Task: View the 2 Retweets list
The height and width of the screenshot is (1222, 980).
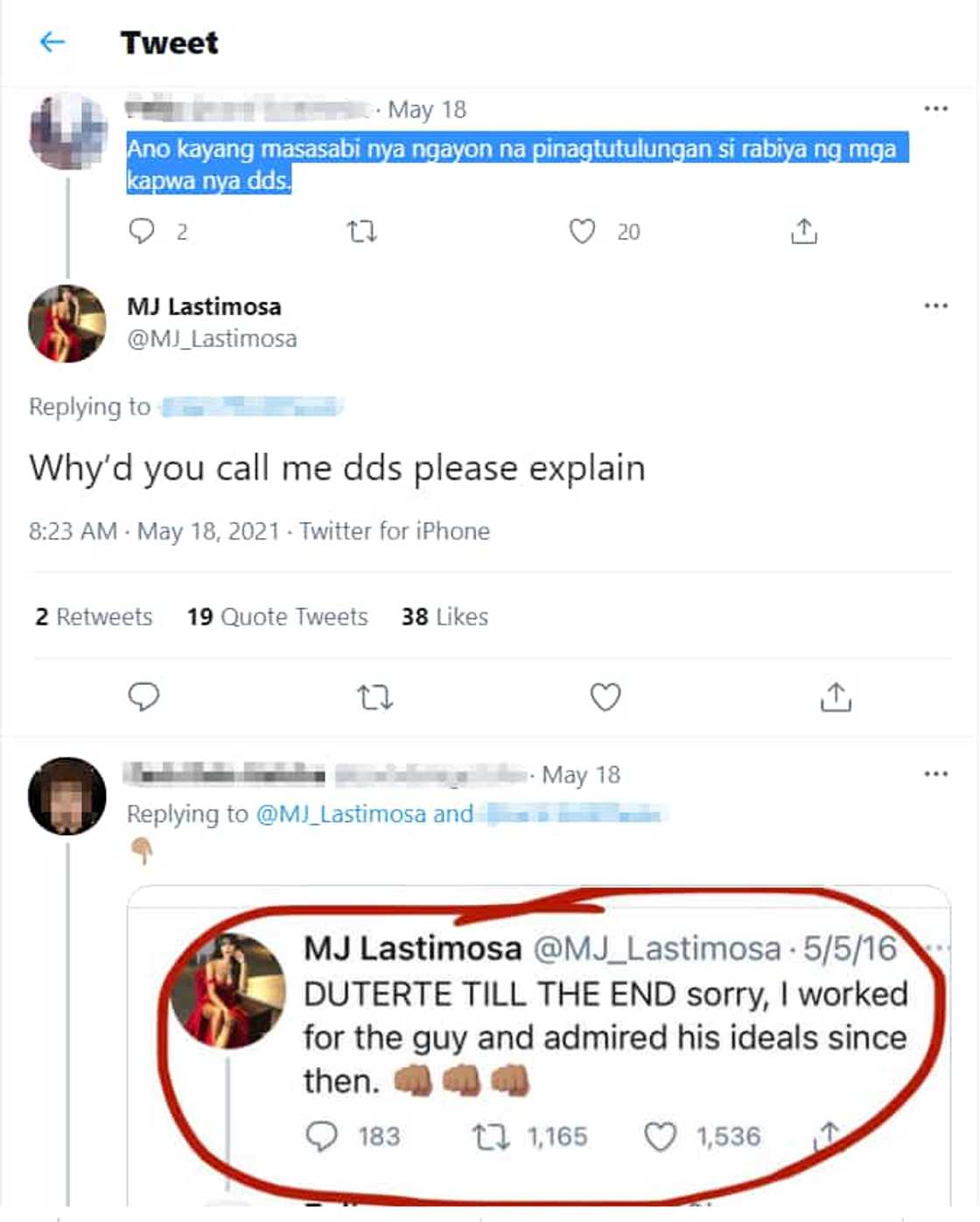Action: click(x=94, y=617)
